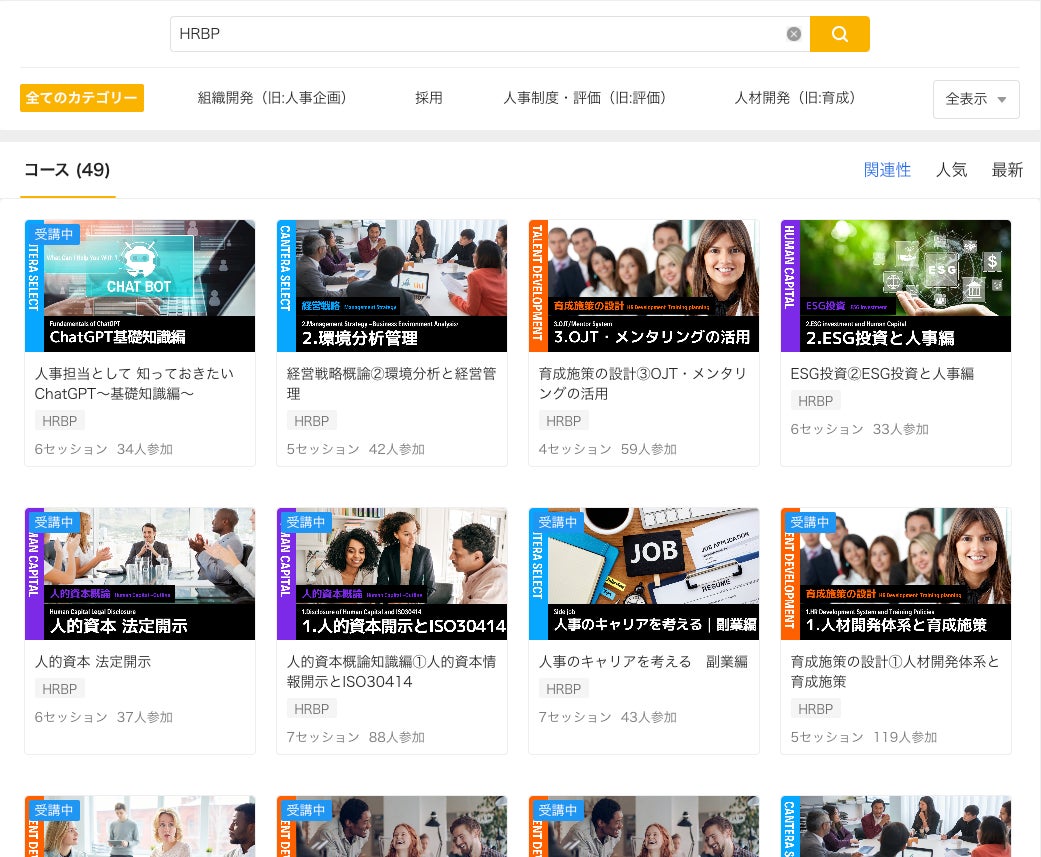
Task: Click 受講中 badge on 人的資本開示とISO30414
Action: 305,522
